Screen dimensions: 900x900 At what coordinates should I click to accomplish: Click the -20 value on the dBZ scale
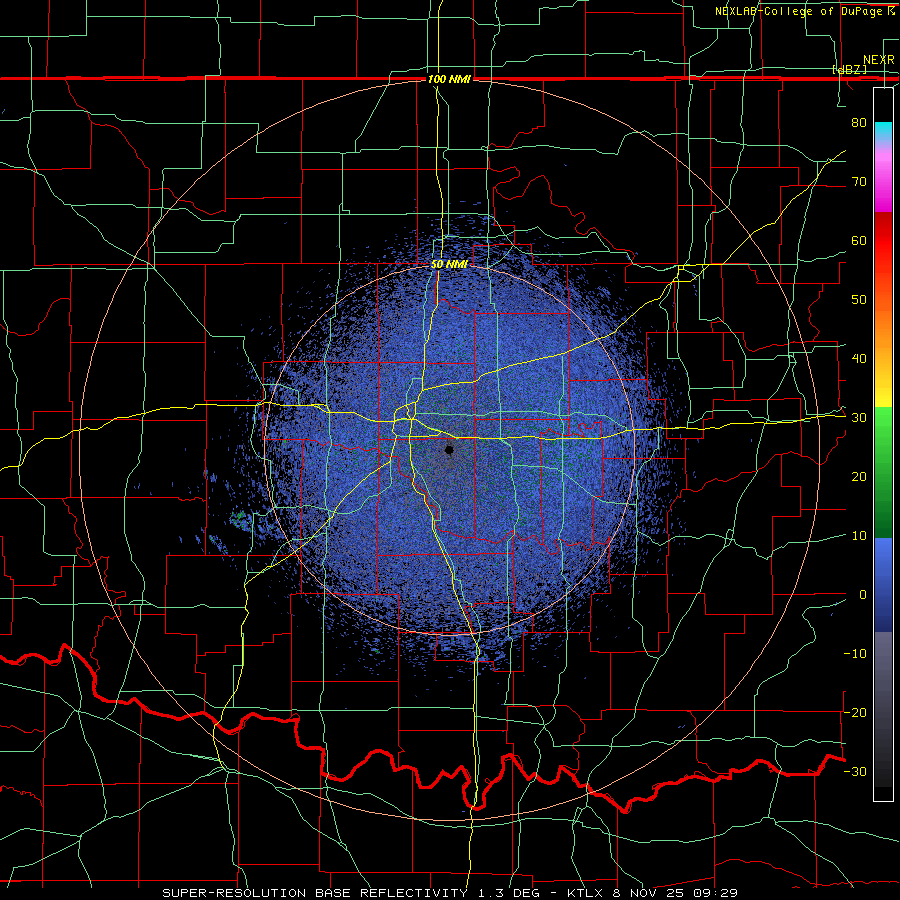coord(855,712)
